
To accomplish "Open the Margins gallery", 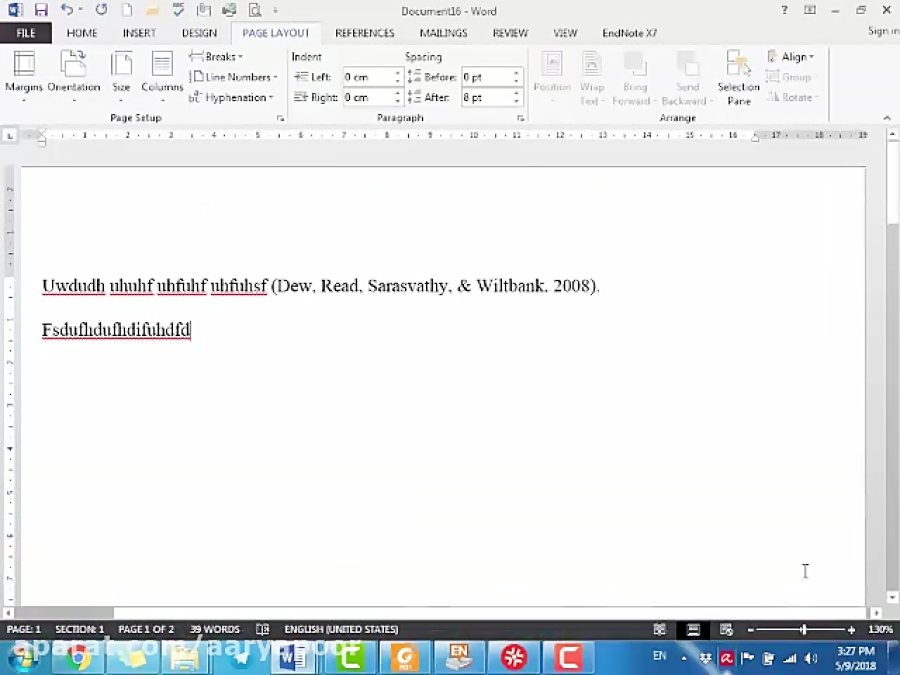I will coord(23,73).
